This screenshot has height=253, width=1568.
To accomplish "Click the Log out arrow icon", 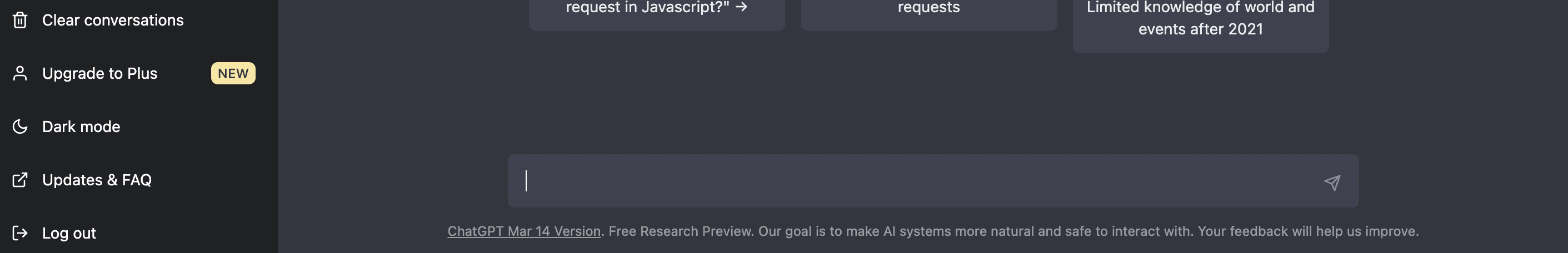I will tap(20, 233).
